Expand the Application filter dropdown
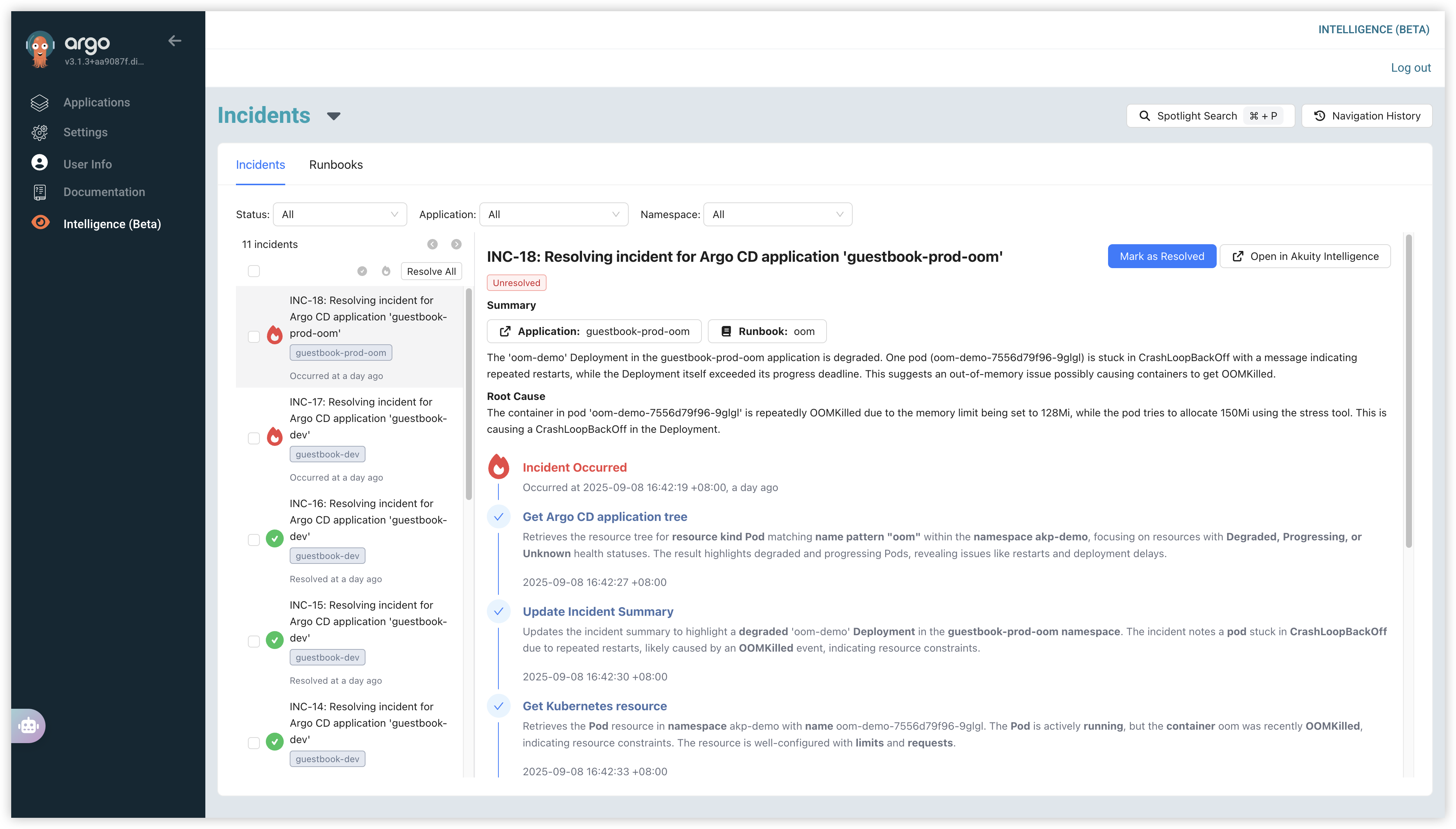 click(x=553, y=215)
